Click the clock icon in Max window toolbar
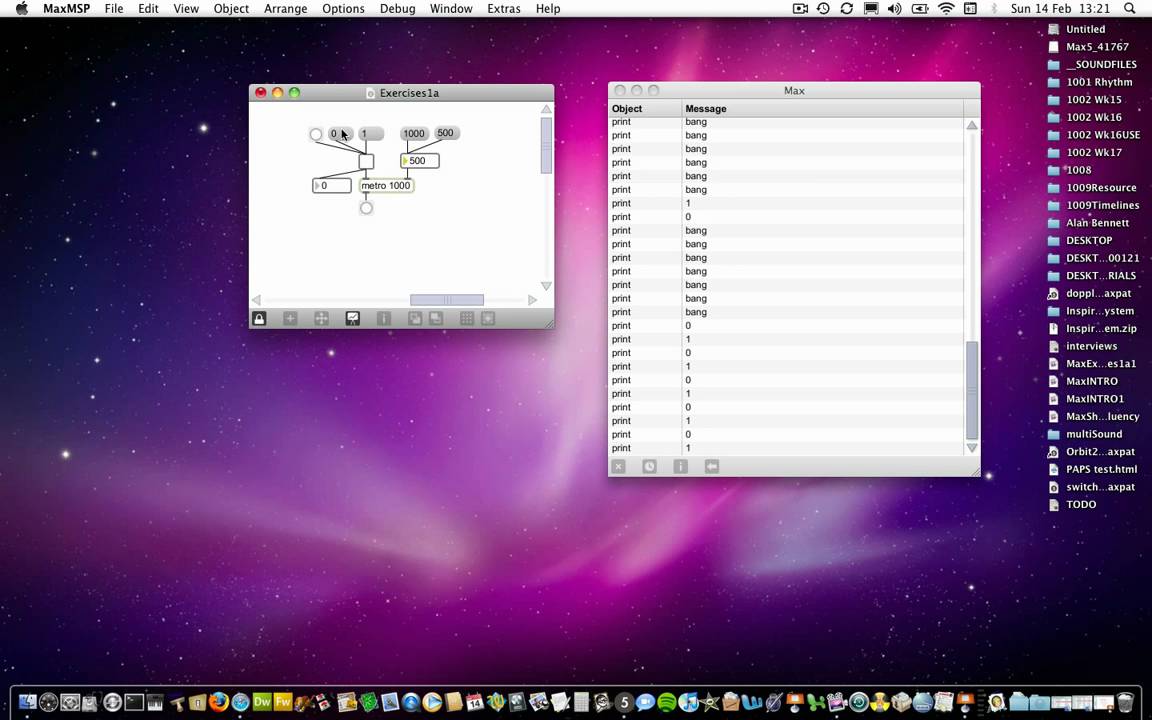 [649, 467]
